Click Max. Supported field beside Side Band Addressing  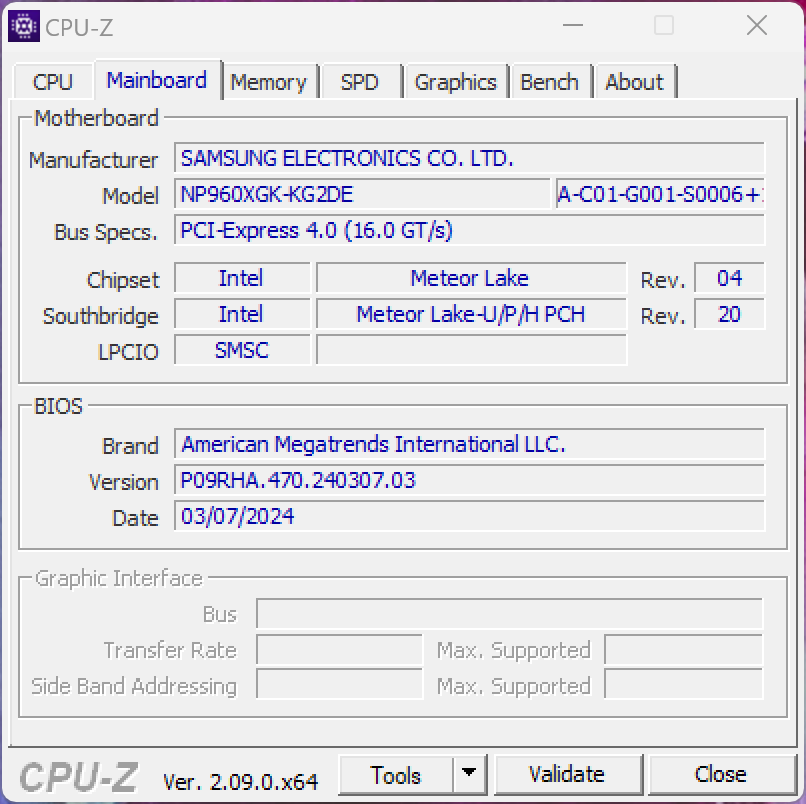[684, 684]
